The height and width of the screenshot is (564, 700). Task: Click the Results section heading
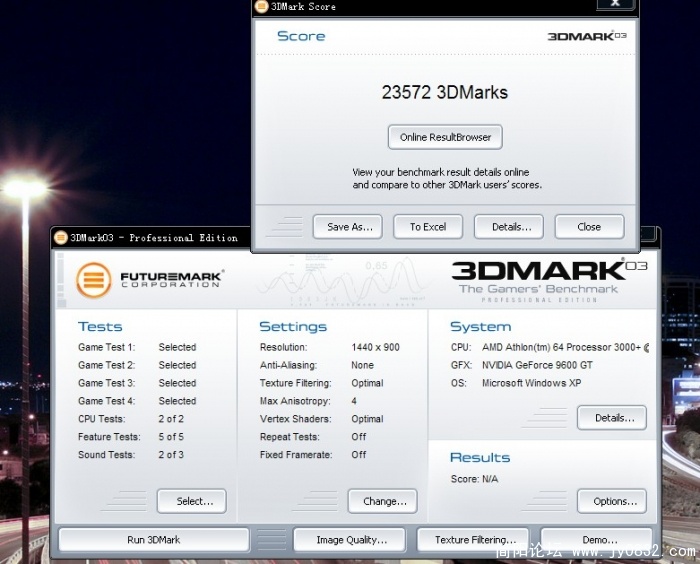point(480,457)
